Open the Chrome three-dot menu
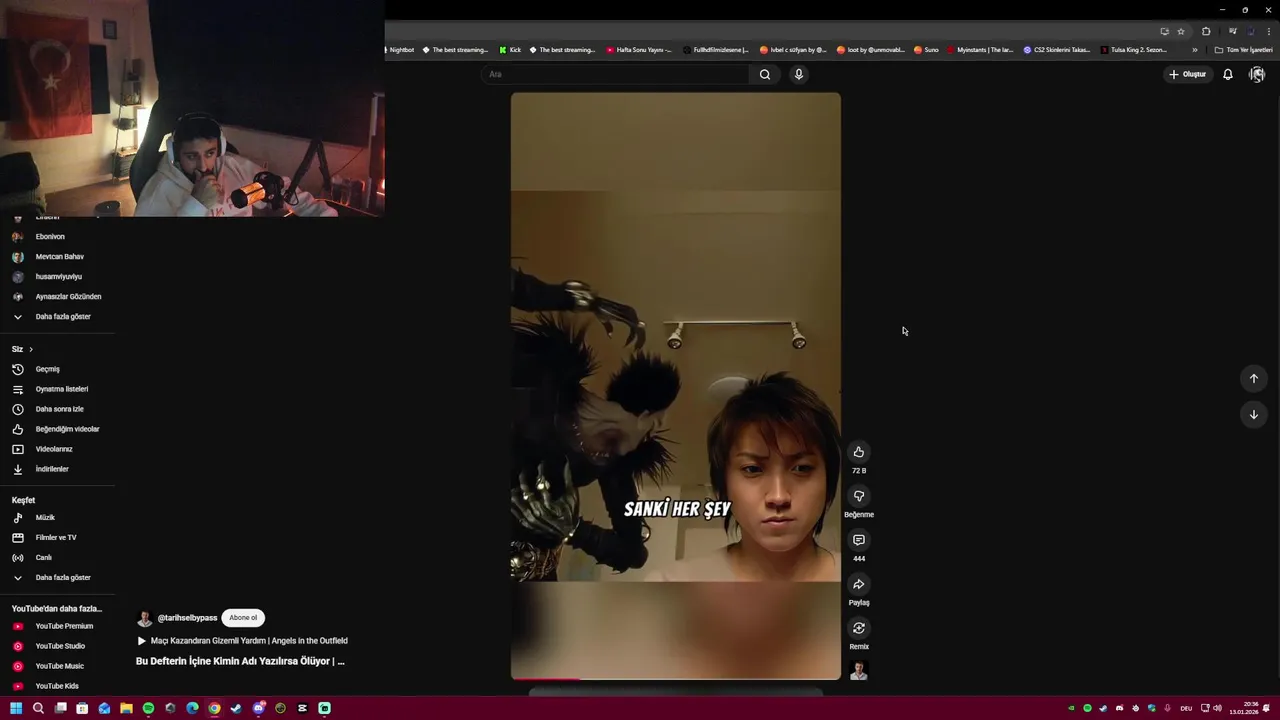The width and height of the screenshot is (1280, 720). coord(1269,31)
